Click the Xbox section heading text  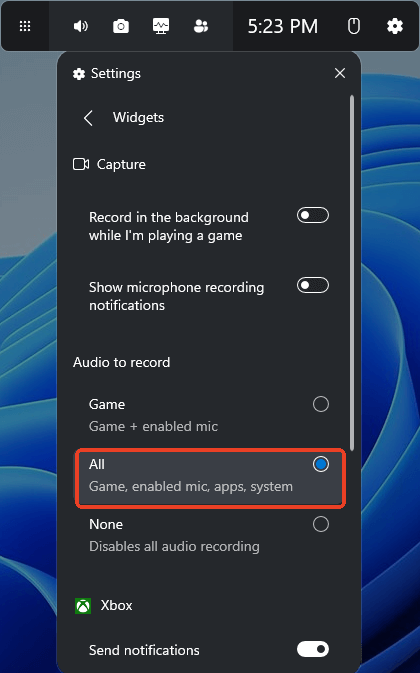click(x=116, y=606)
